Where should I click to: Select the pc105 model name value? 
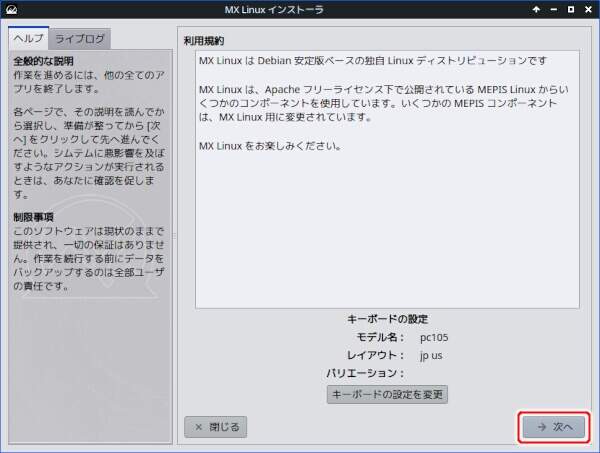434,337
